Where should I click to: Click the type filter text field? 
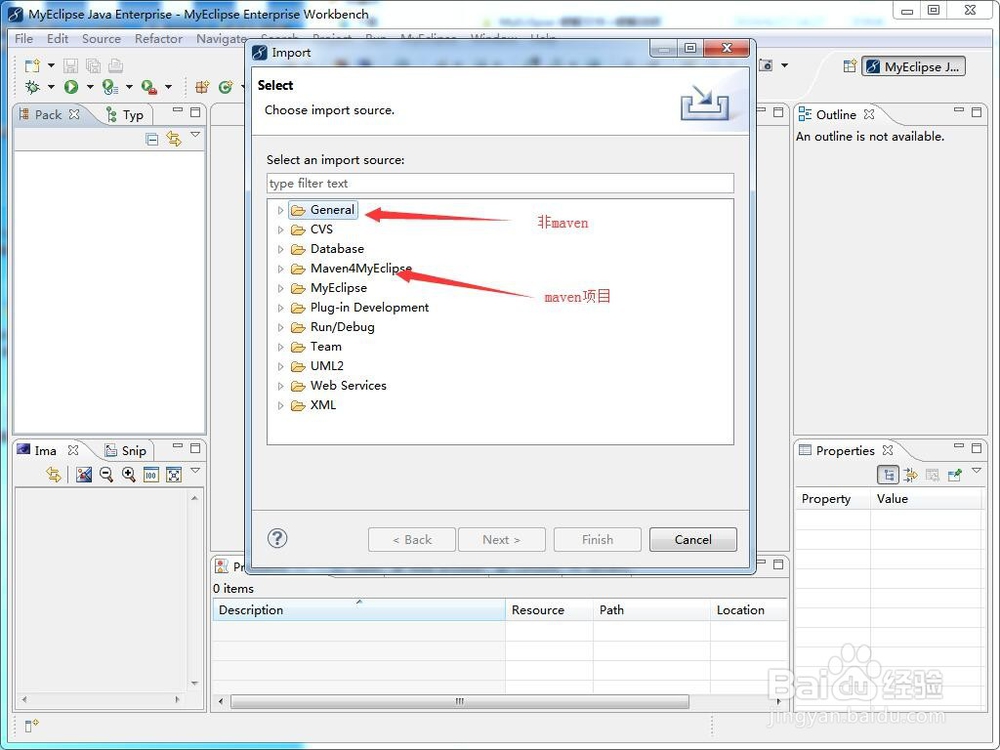tap(500, 183)
